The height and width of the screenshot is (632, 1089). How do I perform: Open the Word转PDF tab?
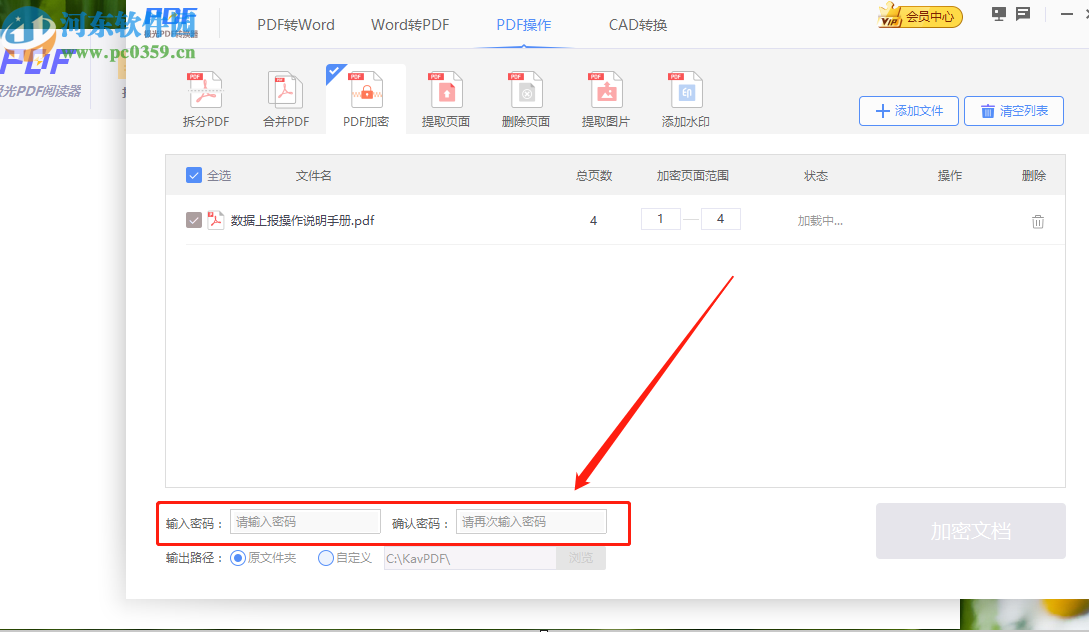[410, 24]
